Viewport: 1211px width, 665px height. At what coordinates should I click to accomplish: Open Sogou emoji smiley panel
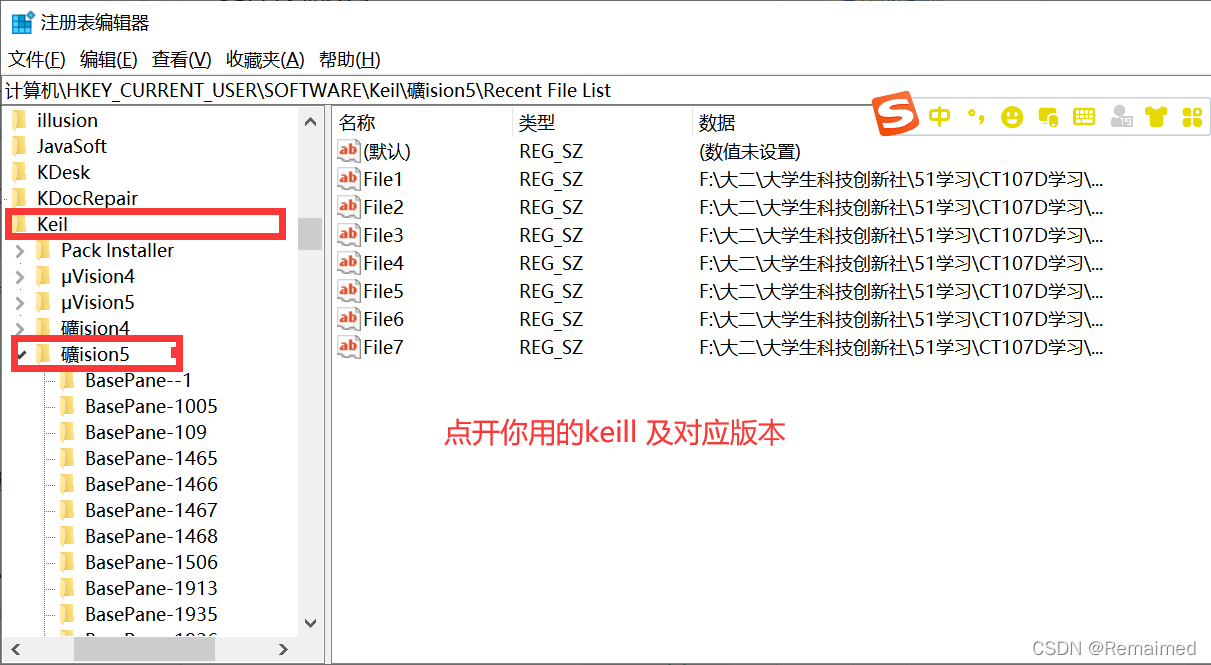[1012, 117]
